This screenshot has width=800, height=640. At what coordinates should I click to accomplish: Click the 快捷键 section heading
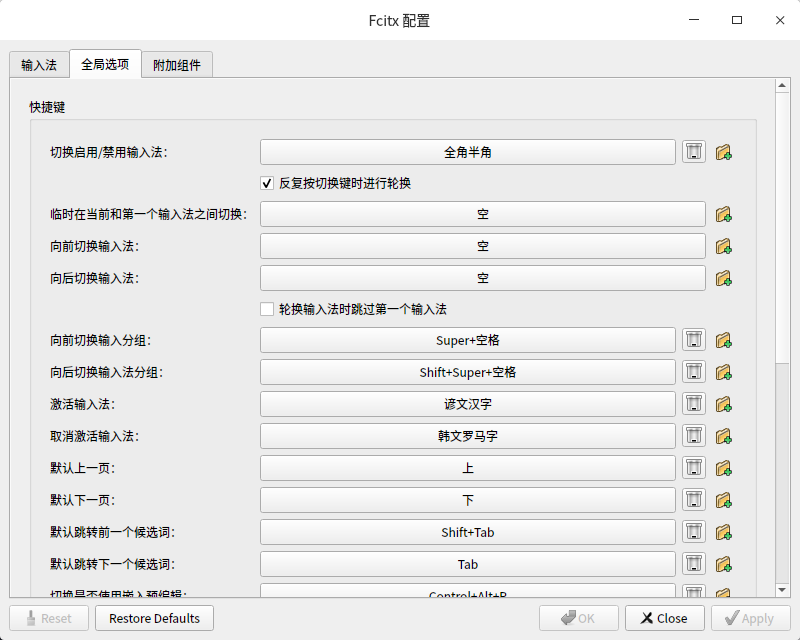(47, 107)
